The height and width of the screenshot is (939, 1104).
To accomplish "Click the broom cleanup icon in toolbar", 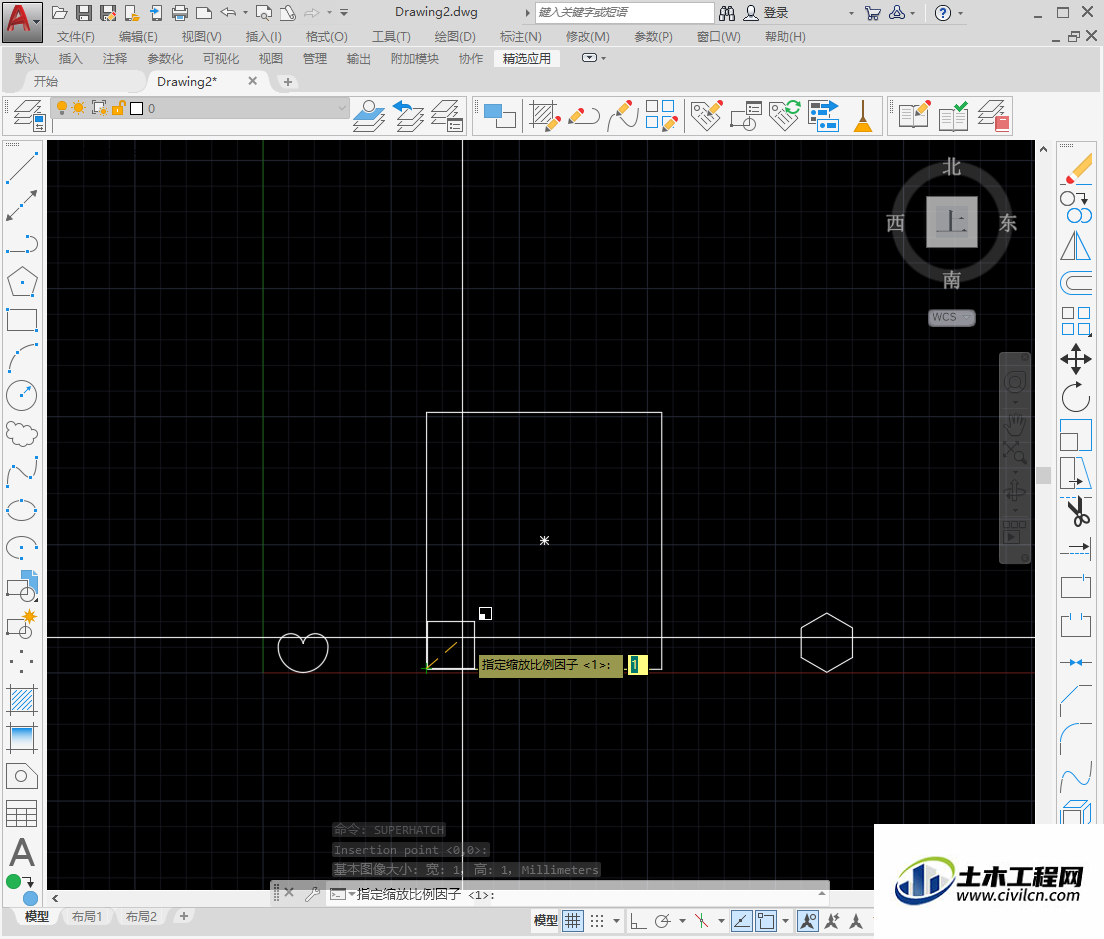I will click(862, 115).
